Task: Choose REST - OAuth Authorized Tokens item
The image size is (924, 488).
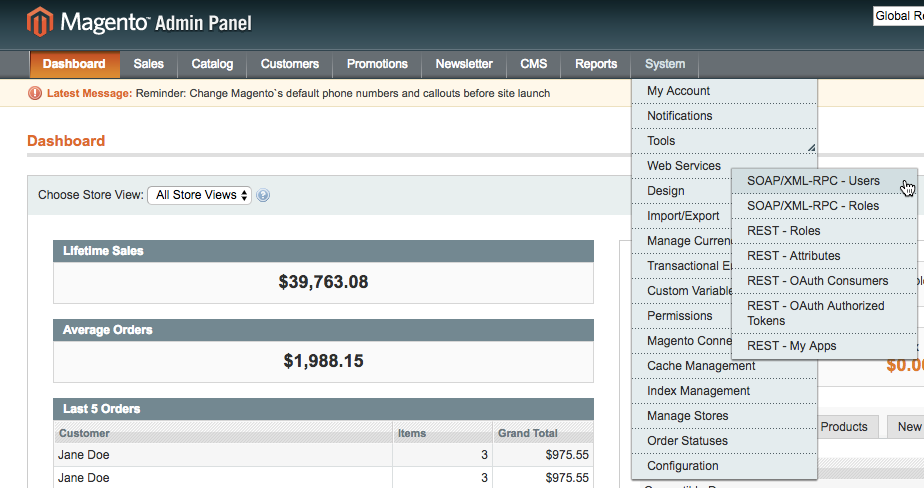Action: click(x=824, y=314)
